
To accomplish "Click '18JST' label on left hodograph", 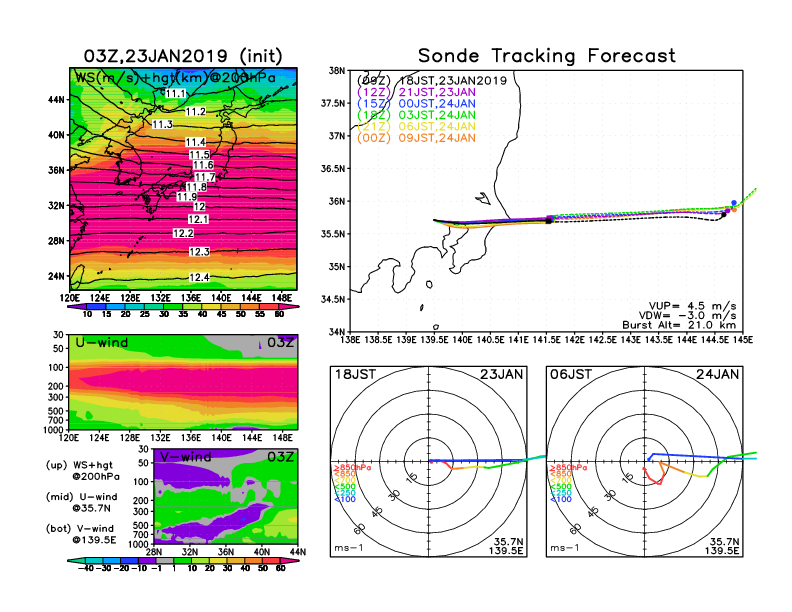I will point(356,375).
